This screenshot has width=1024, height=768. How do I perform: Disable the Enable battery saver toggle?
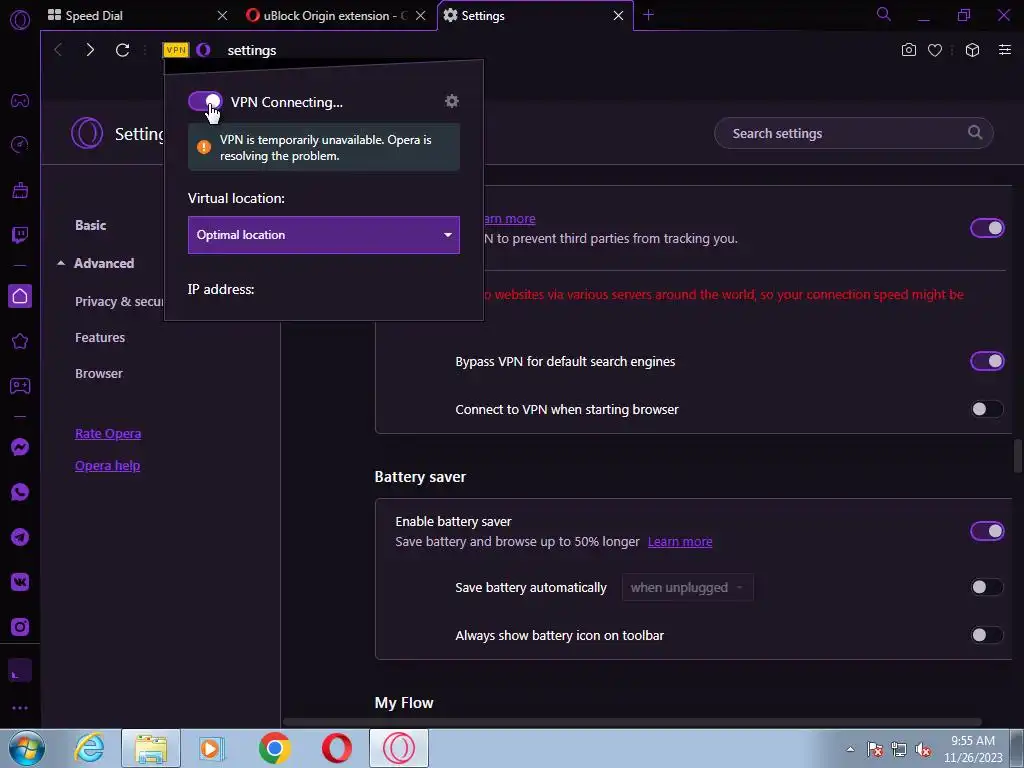[987, 531]
